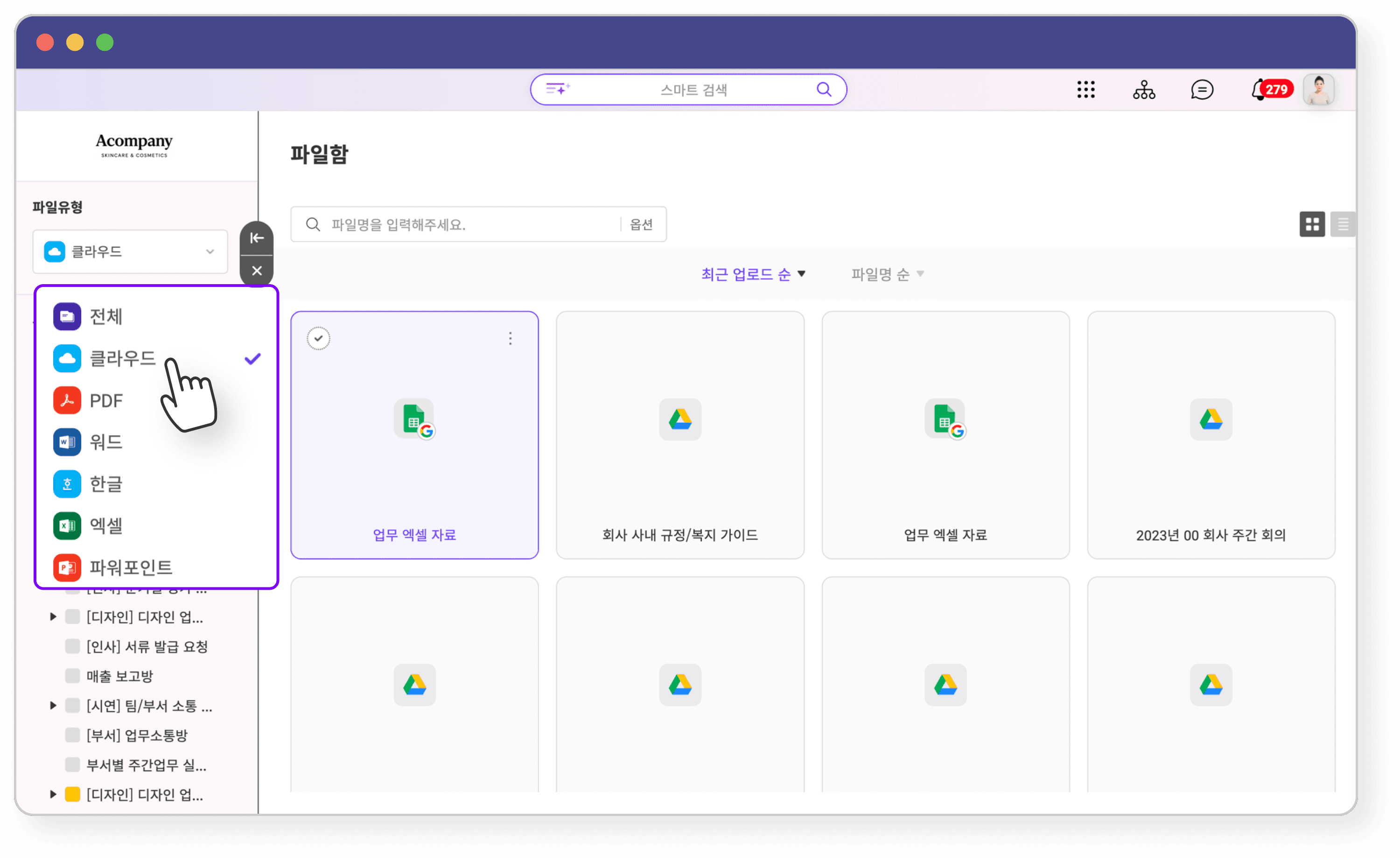The height and width of the screenshot is (858, 1400).
Task: Open three-dot menu on 업무 엑셀 자료 card
Action: pyautogui.click(x=510, y=339)
